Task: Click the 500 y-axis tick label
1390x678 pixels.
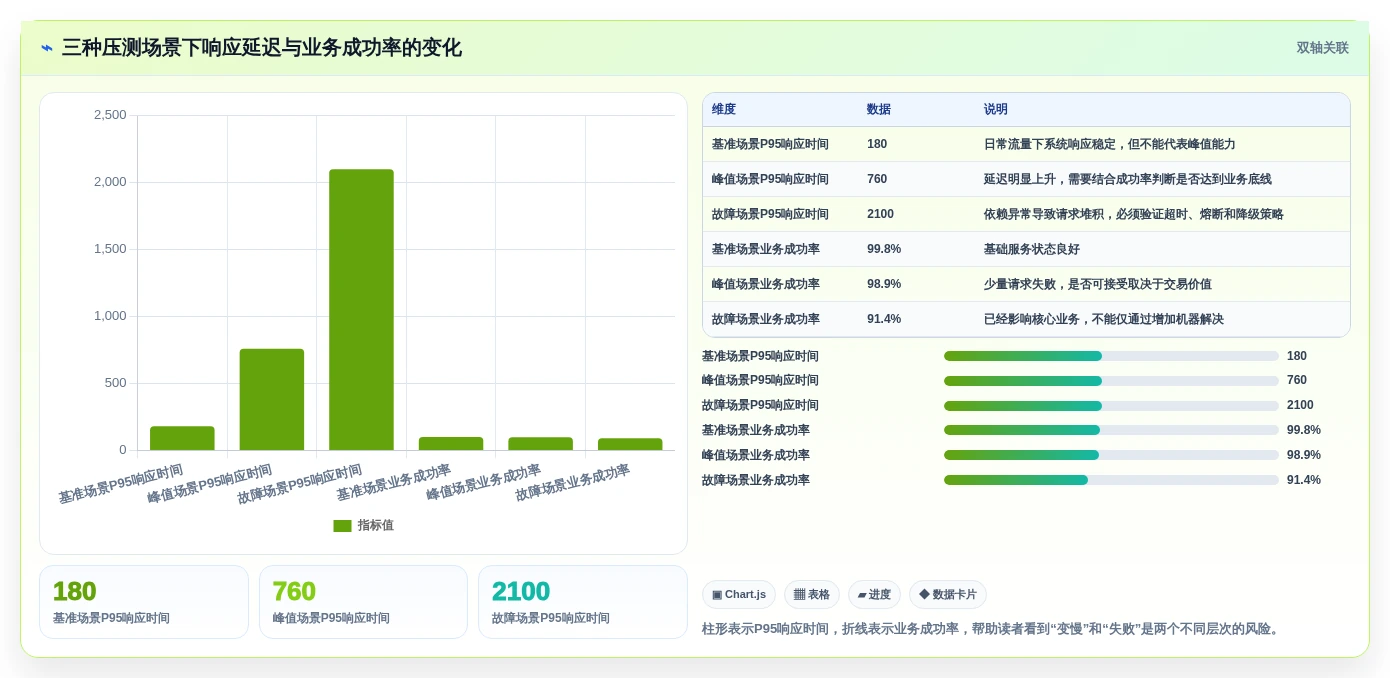Action: 115,383
